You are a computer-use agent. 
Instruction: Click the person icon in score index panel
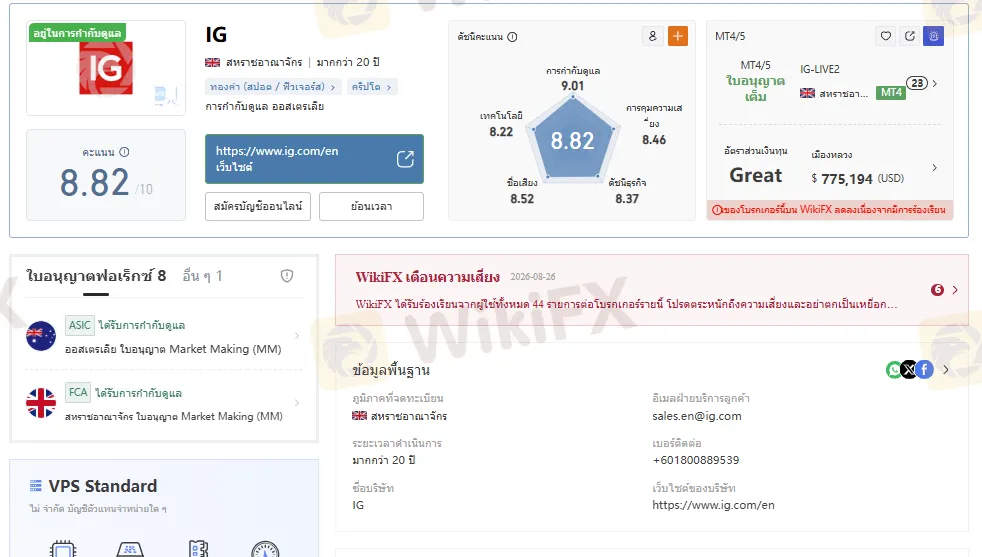point(653,36)
